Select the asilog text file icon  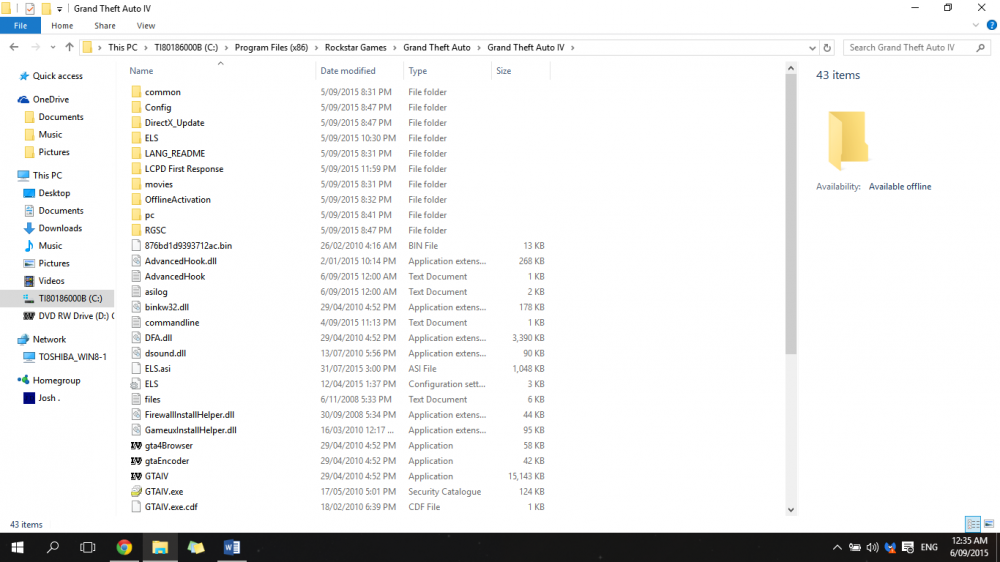(136, 292)
